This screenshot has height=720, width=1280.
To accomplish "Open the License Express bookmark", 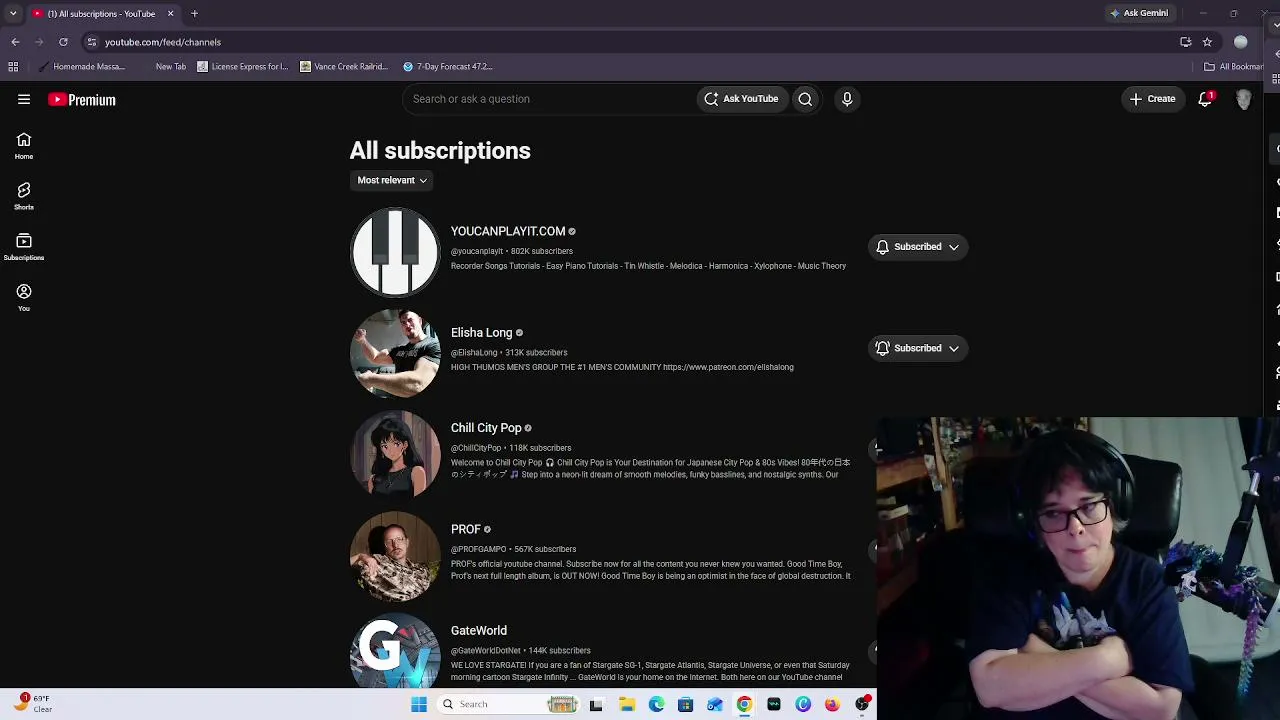I will click(x=243, y=67).
